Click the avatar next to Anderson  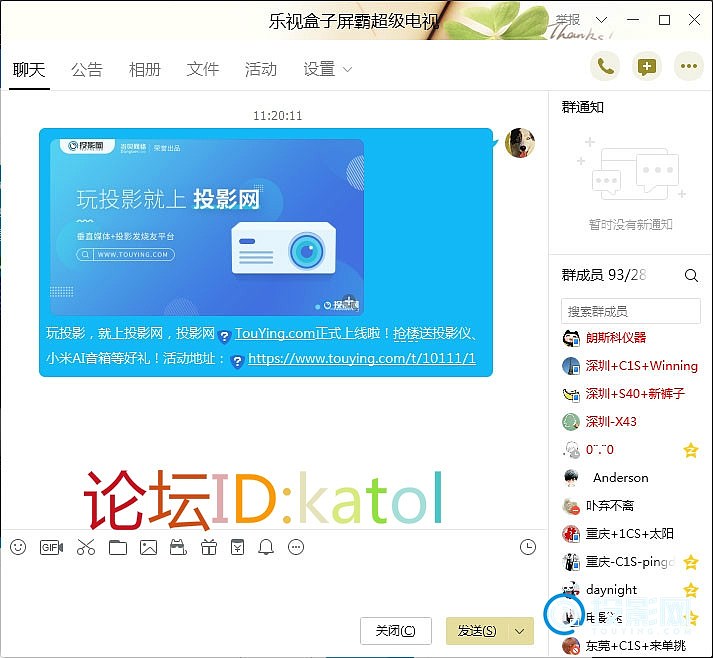[x=571, y=477]
